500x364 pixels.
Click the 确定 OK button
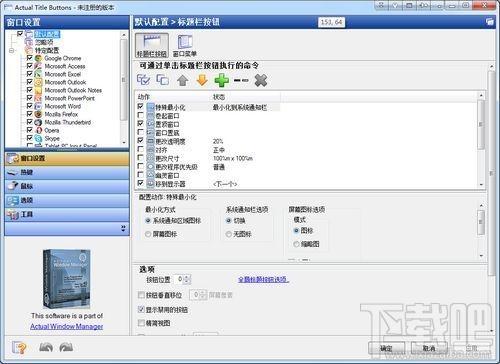[x=387, y=349]
